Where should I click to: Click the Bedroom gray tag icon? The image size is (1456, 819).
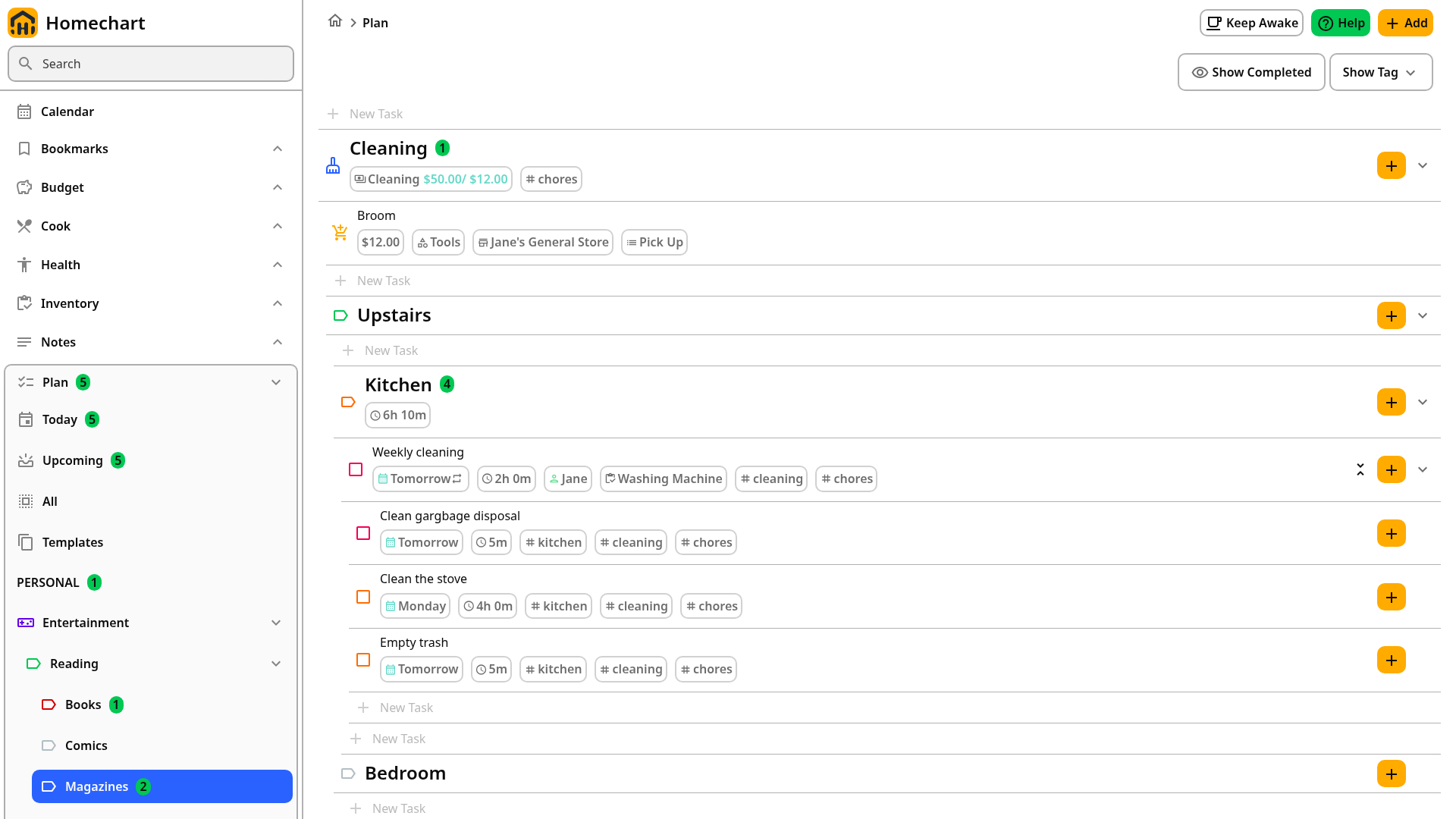pos(348,773)
